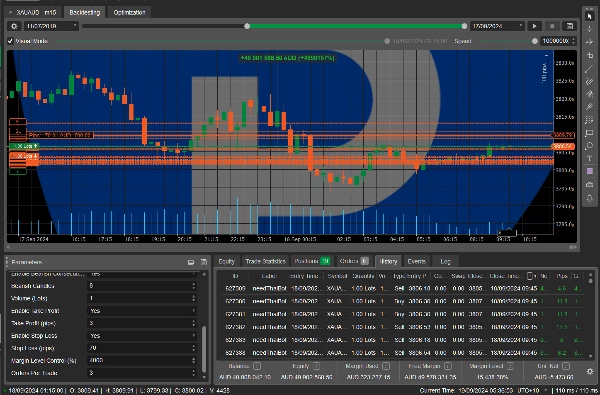The height and width of the screenshot is (395, 600).
Task: Click the save backtest results icon
Action: coord(570,26)
